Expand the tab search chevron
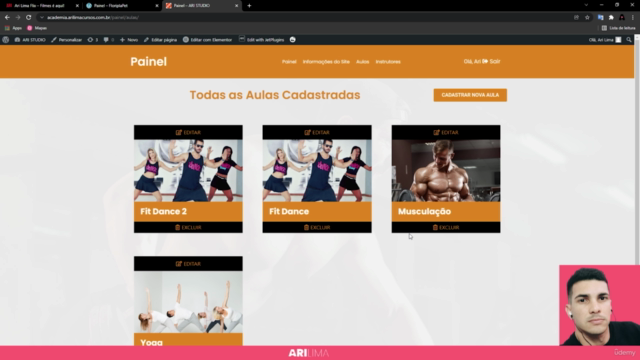The height and width of the screenshot is (360, 640). 586,5
